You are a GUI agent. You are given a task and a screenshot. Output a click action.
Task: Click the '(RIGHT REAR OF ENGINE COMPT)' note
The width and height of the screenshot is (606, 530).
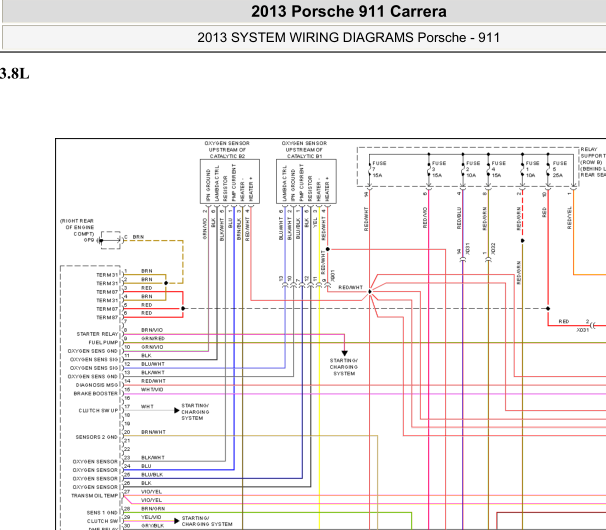[x=77, y=227]
